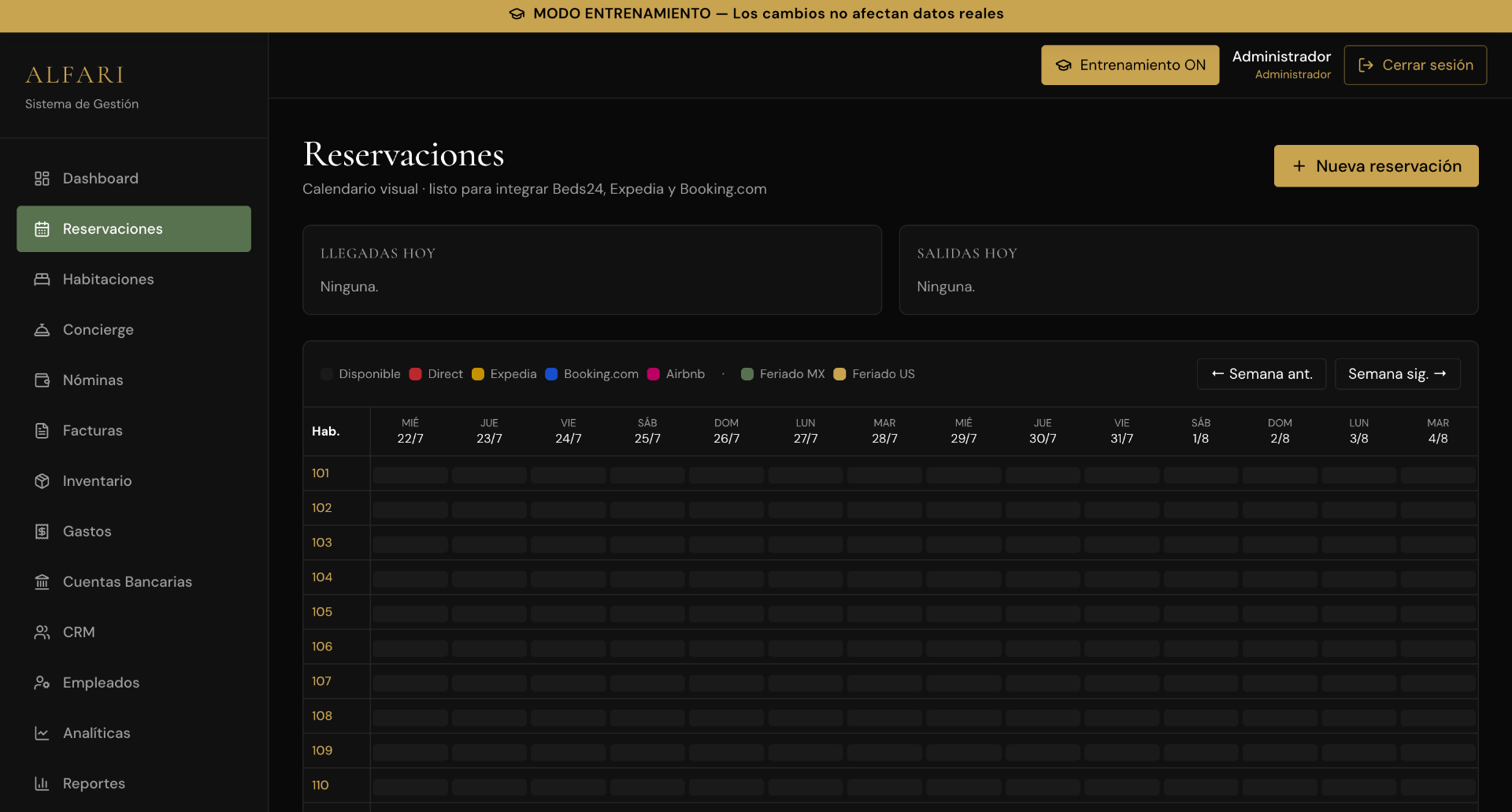This screenshot has width=1512, height=812.
Task: Click the graduation cap icon in training banner
Action: 517,13
